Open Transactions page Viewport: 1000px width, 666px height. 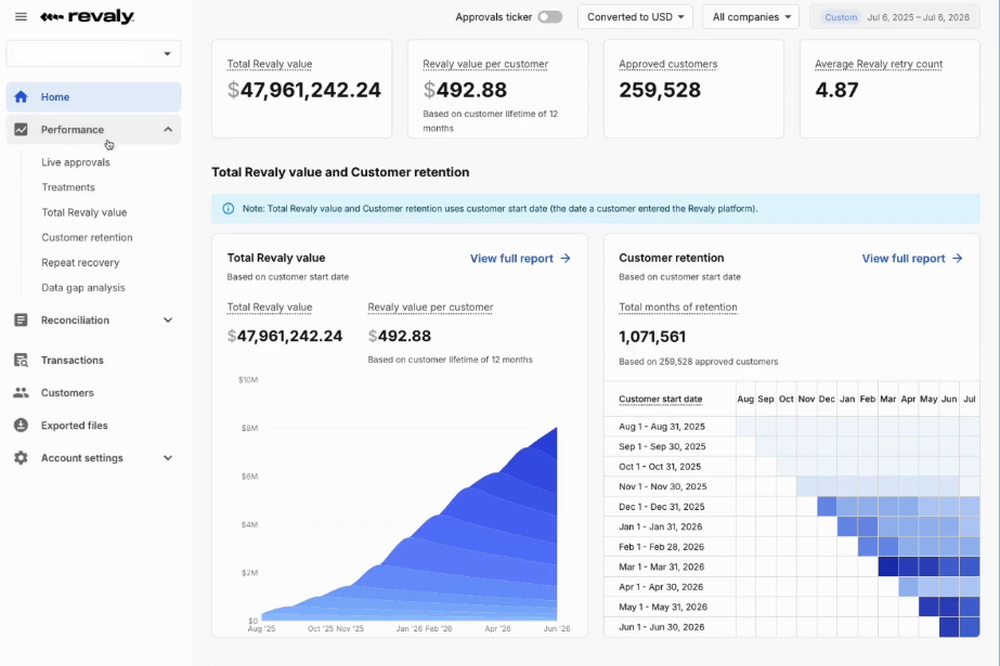tap(72, 360)
